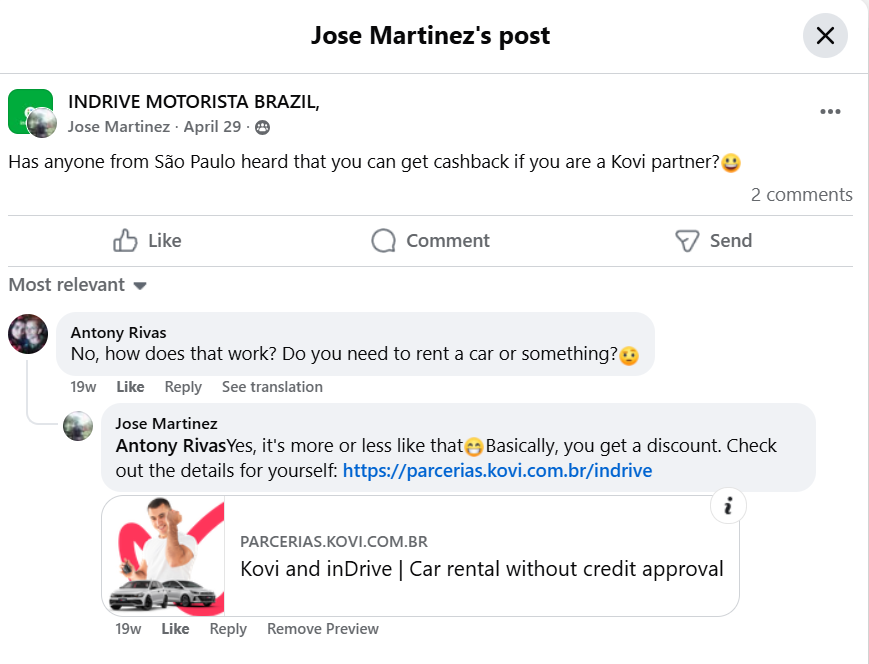Click the Send arrow icon

(x=687, y=241)
